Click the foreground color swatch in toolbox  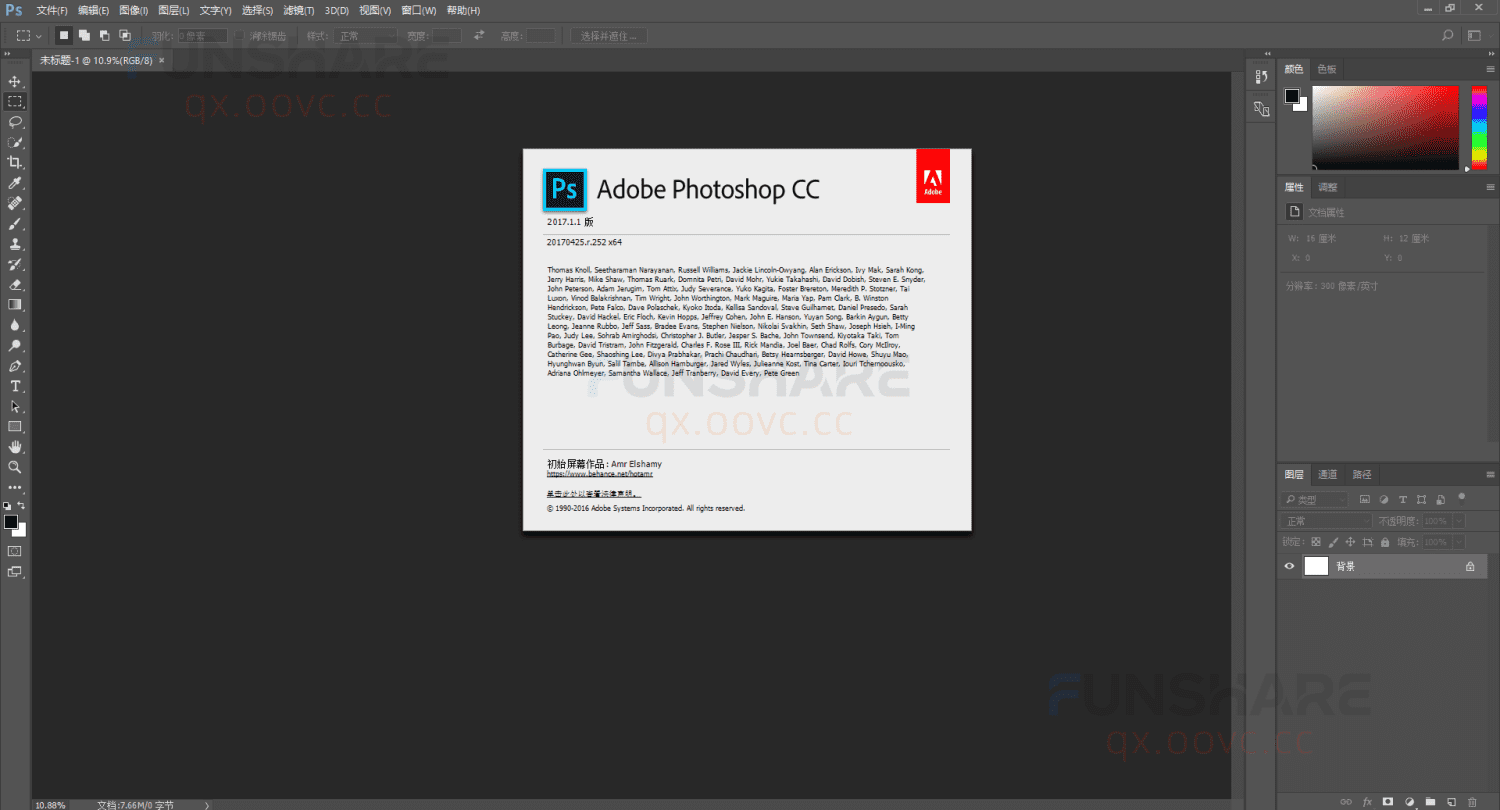[11, 522]
